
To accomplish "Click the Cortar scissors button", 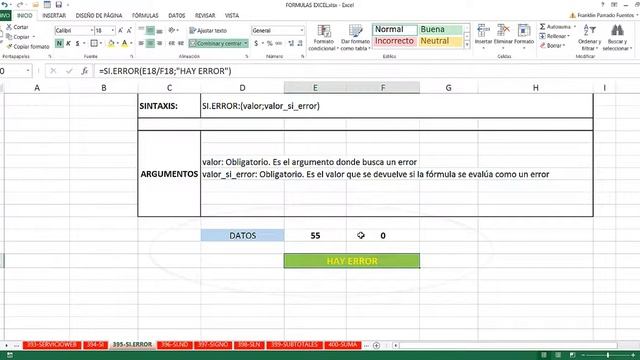I will (17, 27).
